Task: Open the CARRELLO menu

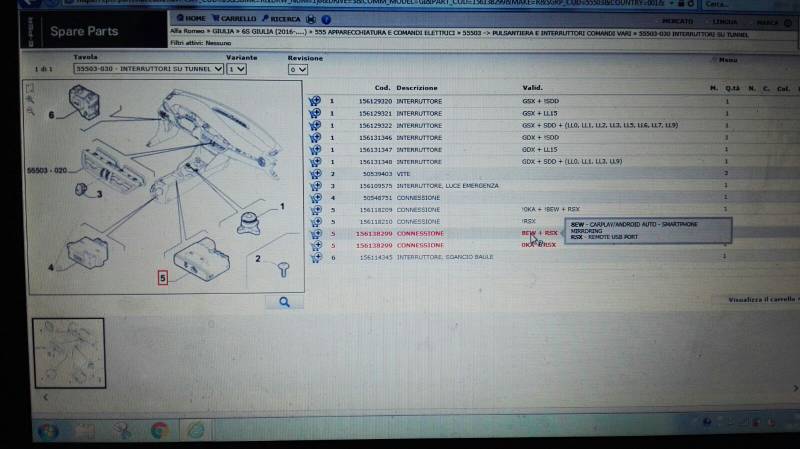Action: (237, 18)
